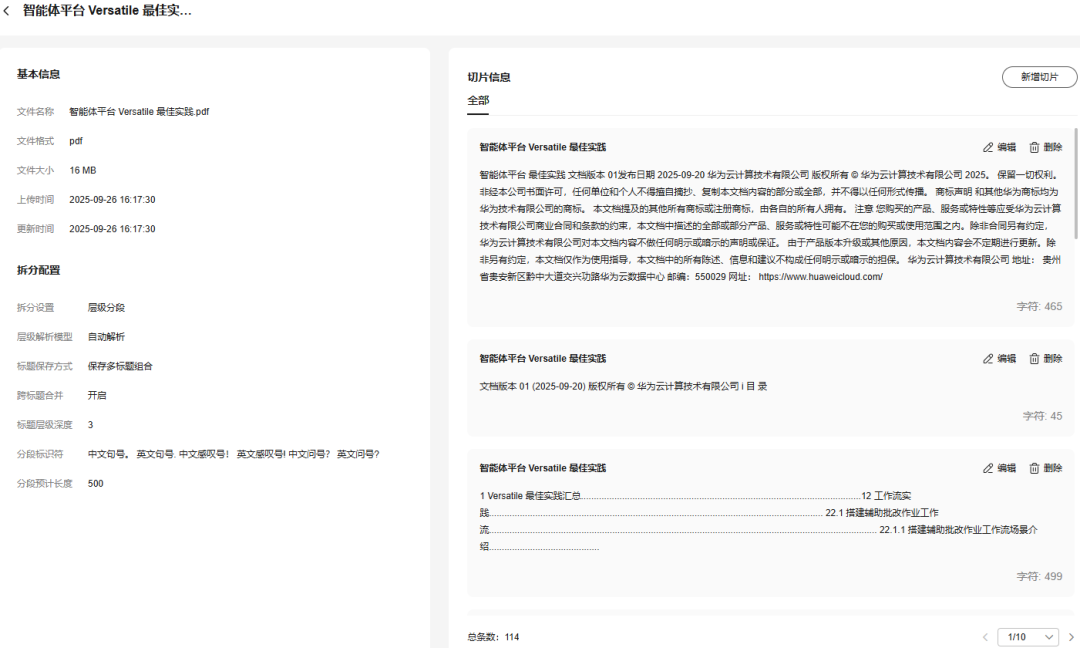Click the 字符: 499 character count
1080x648 pixels.
pos(1039,576)
